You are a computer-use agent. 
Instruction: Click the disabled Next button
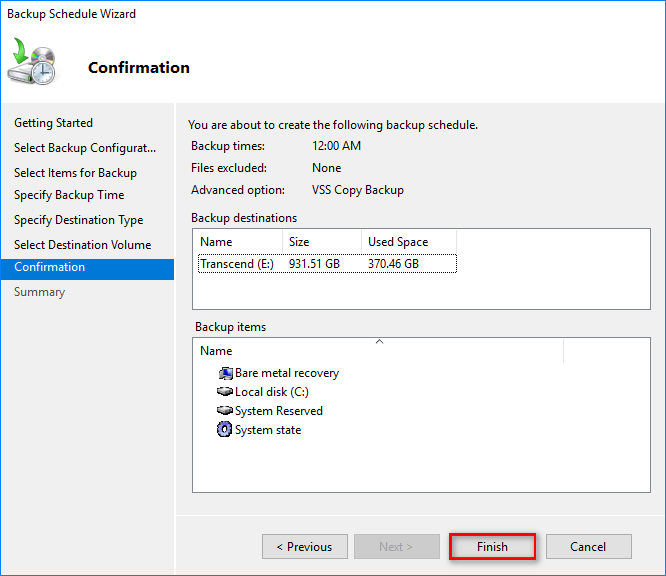[x=396, y=546]
